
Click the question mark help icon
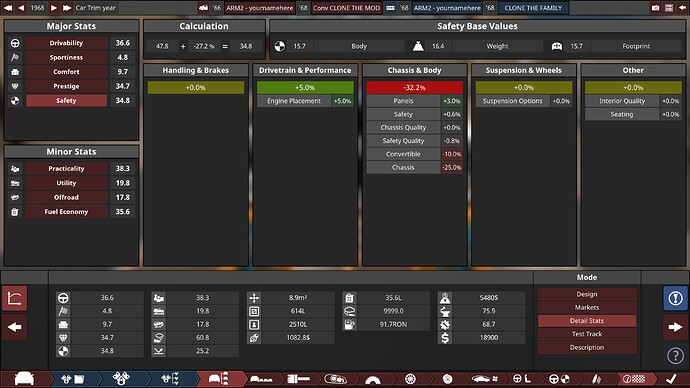tap(675, 355)
